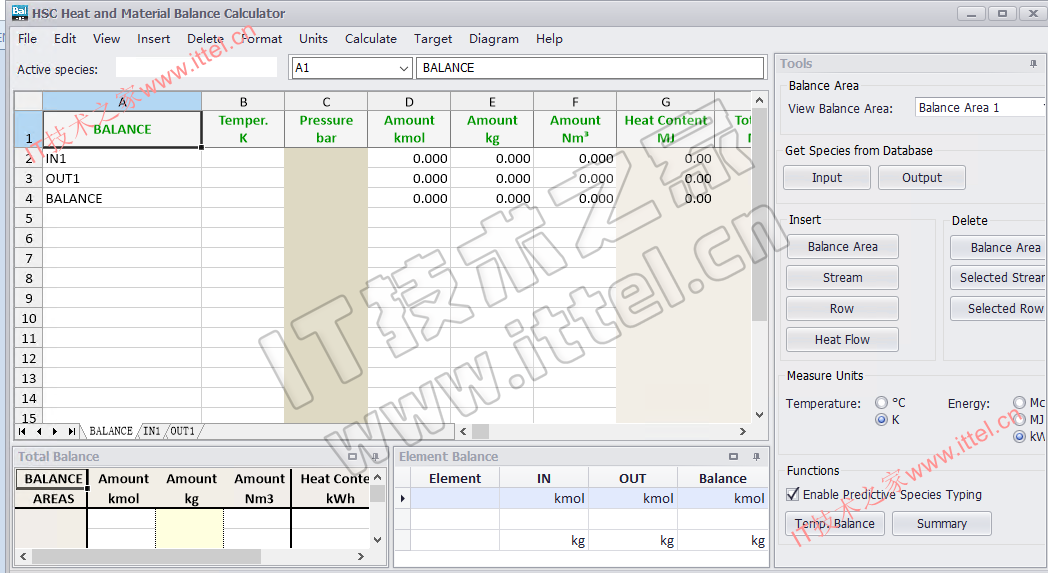Click the HSC Bal application icon in title bar
The width and height of the screenshot is (1048, 573).
19,13
